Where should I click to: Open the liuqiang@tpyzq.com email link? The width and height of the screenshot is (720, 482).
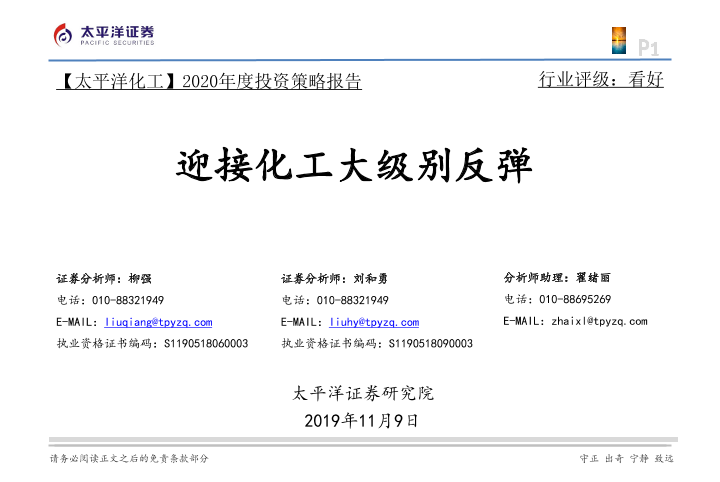(x=158, y=322)
